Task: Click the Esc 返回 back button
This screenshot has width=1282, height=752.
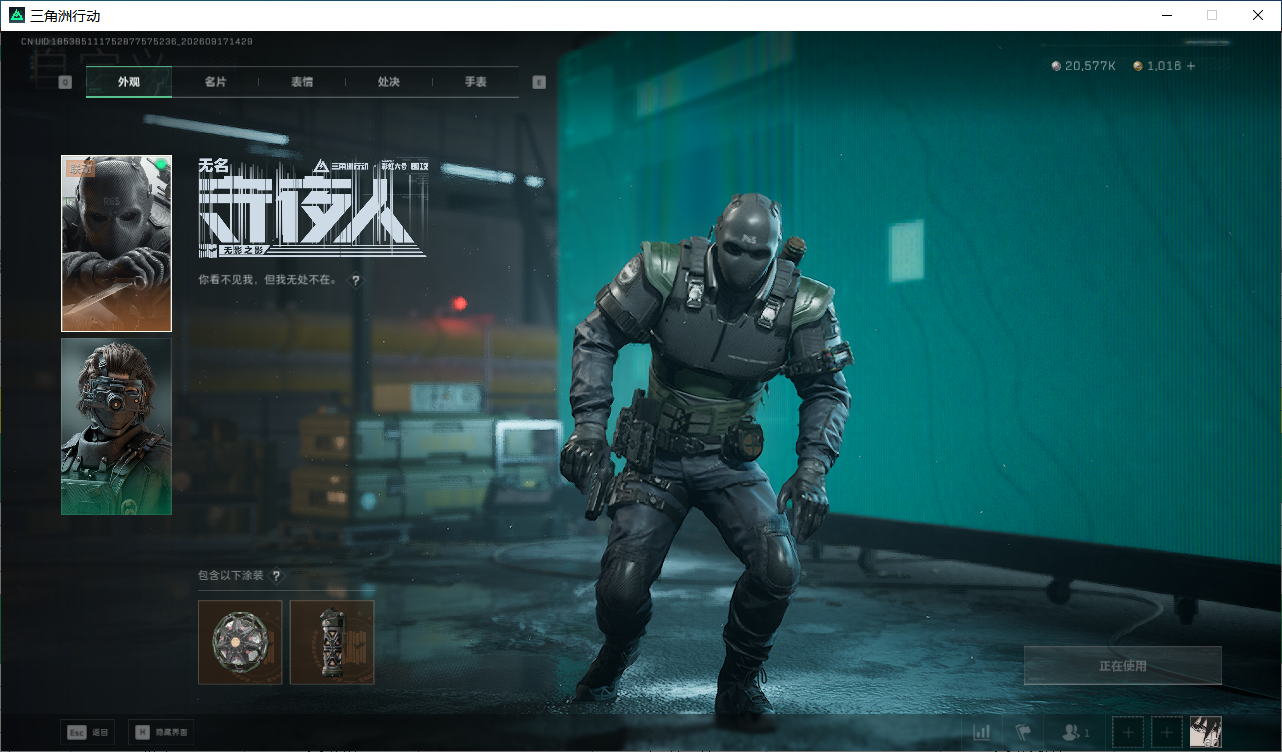Action: [88, 732]
